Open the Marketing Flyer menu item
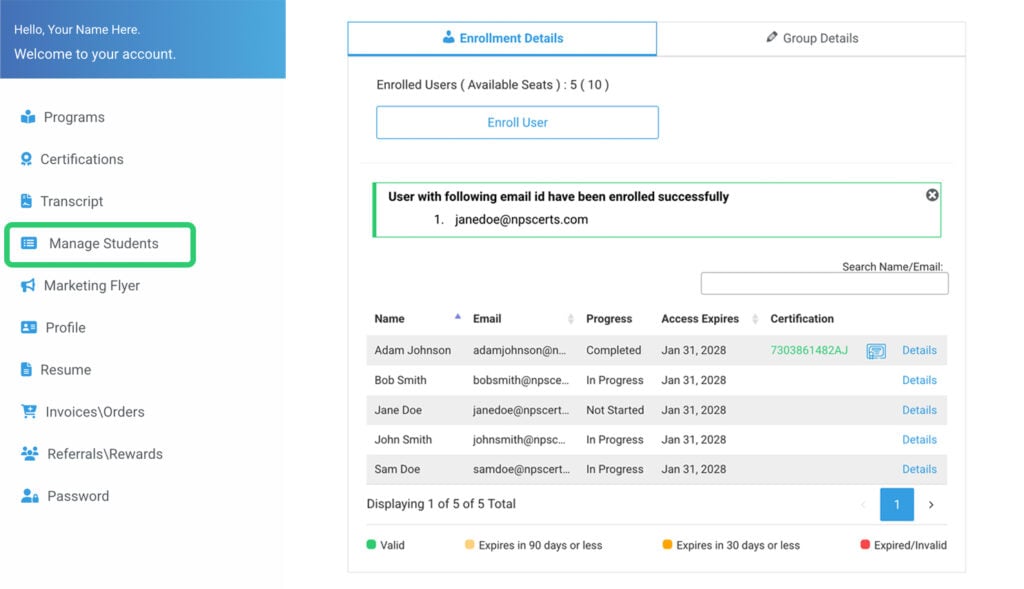The width and height of the screenshot is (1024, 589). [91, 285]
